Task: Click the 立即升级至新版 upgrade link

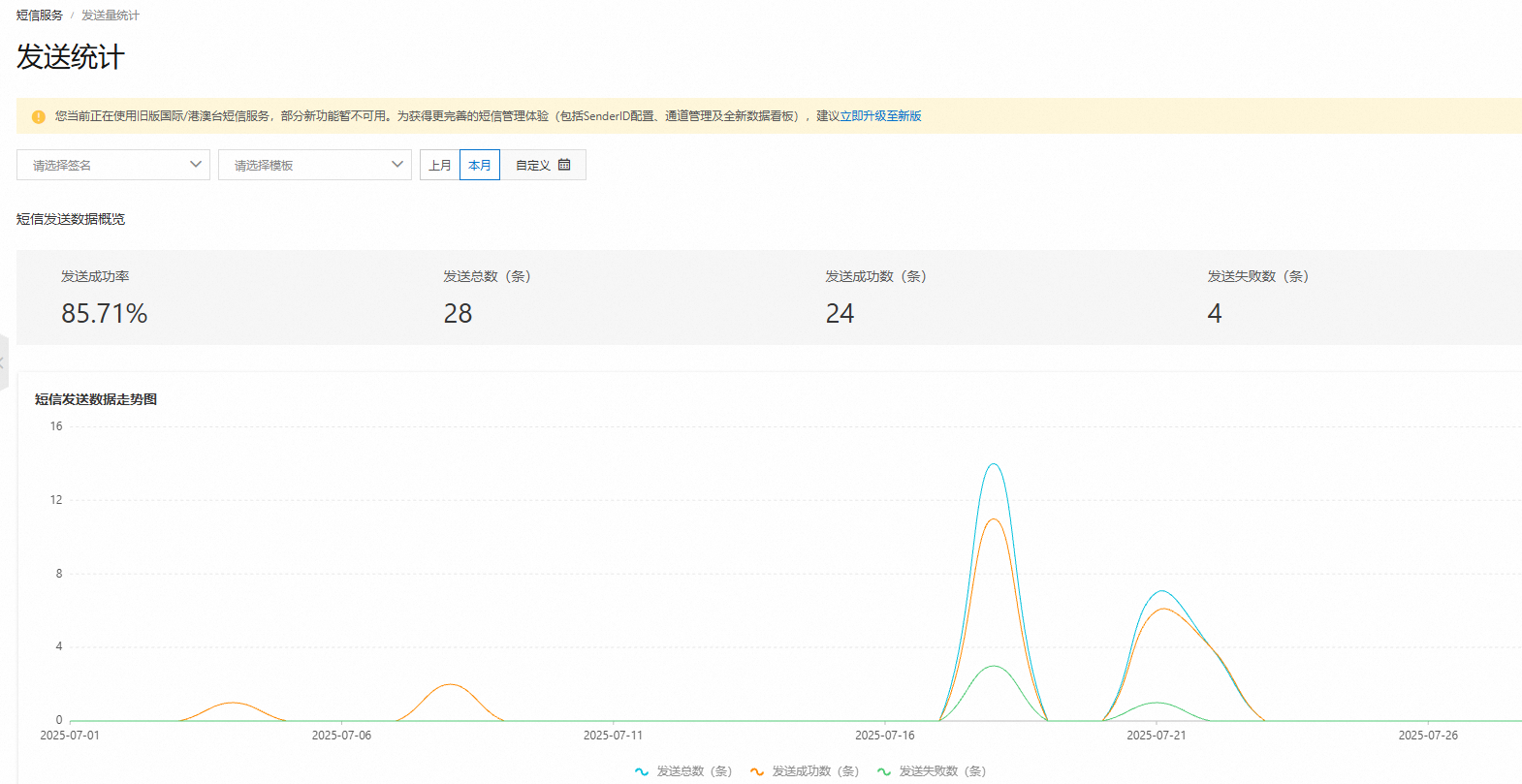Action: [880, 116]
